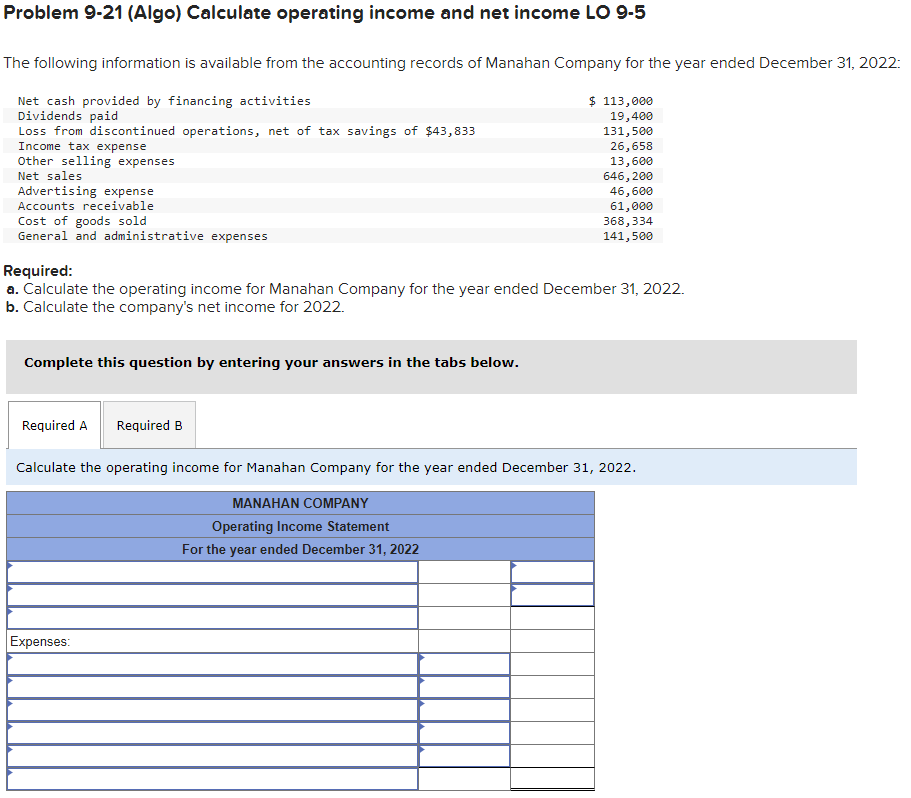Switch to the Required B tab
Viewport: 911px width, 798px height.
click(148, 425)
